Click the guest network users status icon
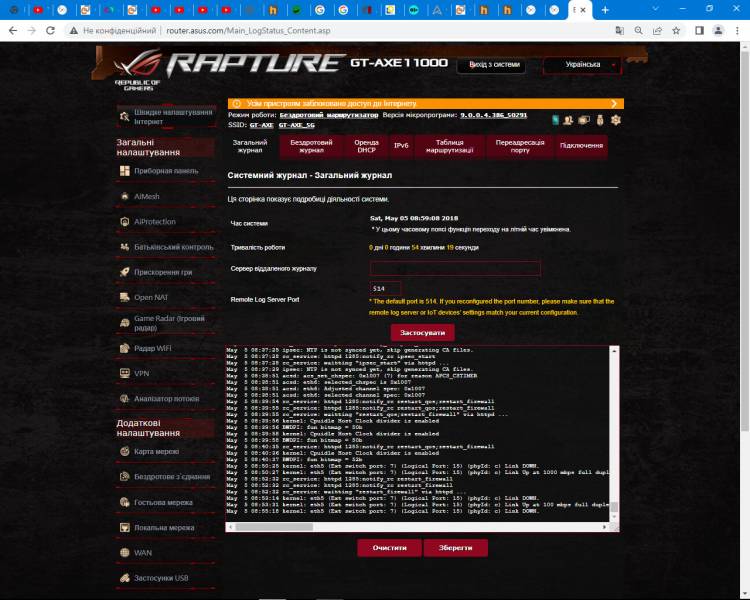Screen dimensions: 750x600 coord(568,120)
